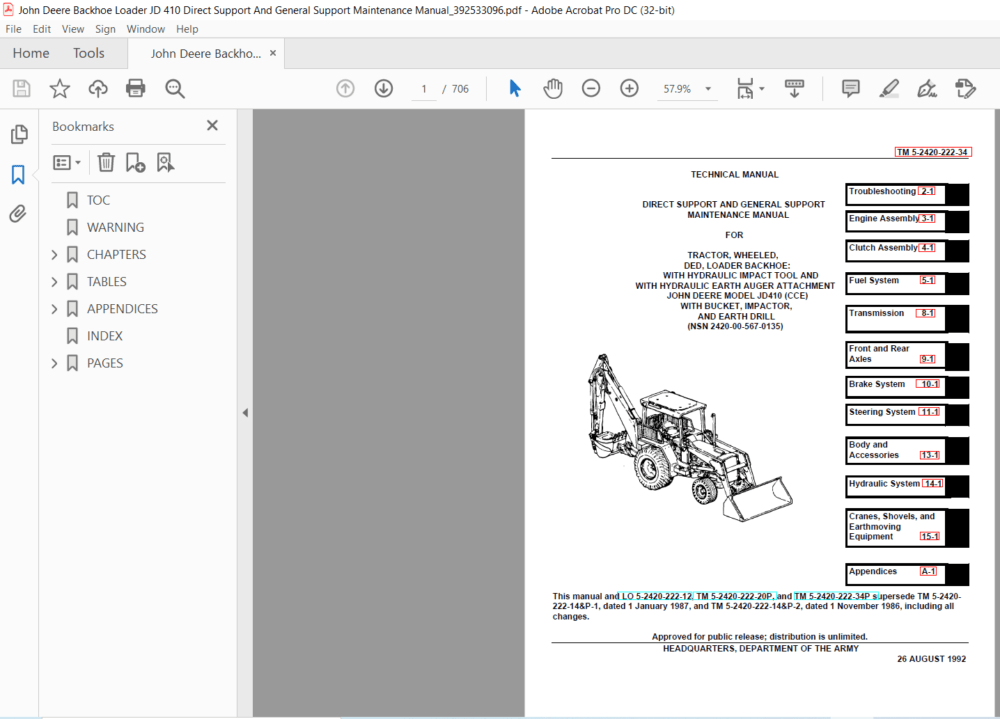This screenshot has width=1000, height=719.
Task: Select the TOC bookmark
Action: (x=98, y=200)
